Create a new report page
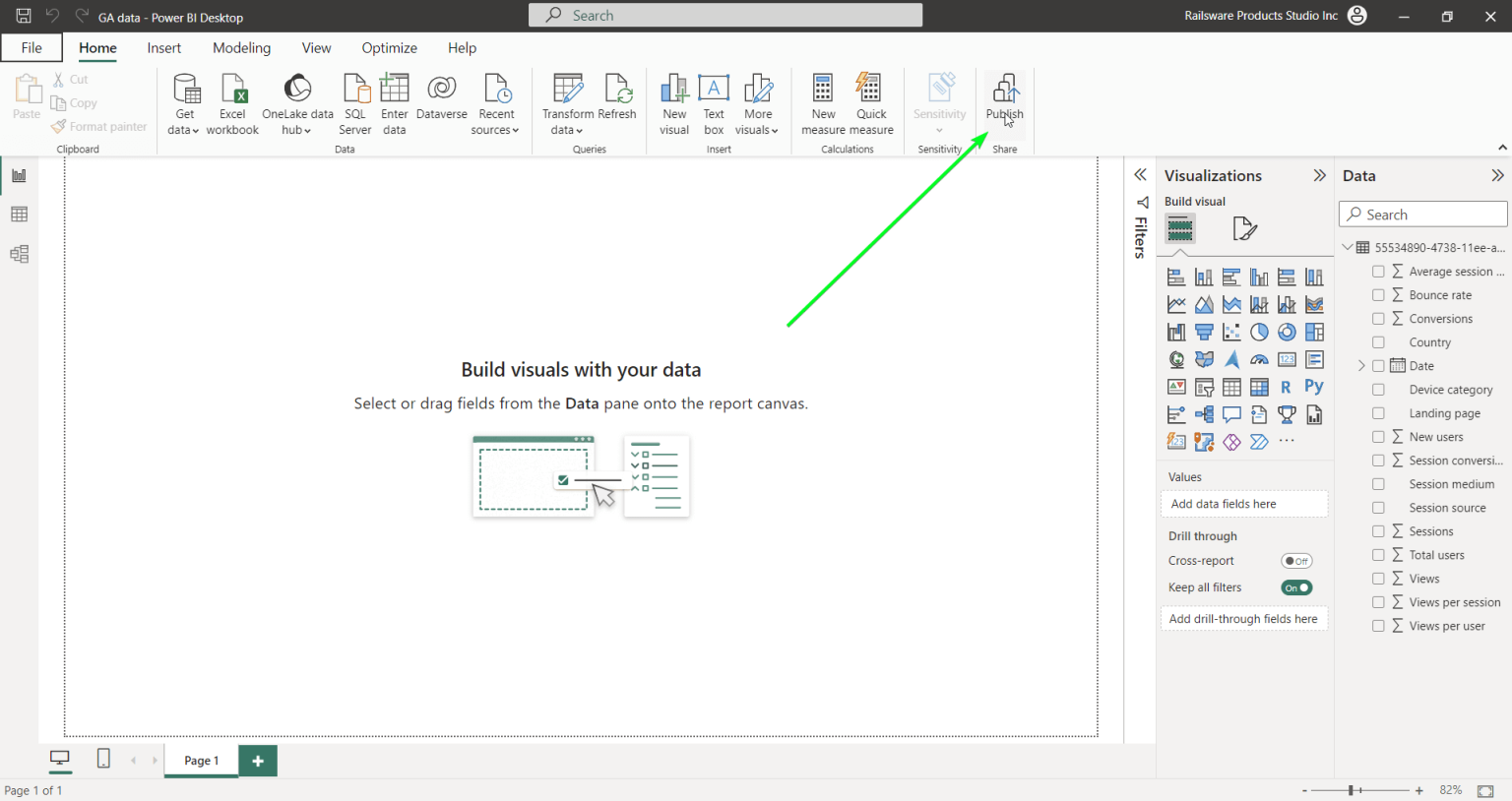Viewport: 1512px width, 801px height. coord(257,761)
